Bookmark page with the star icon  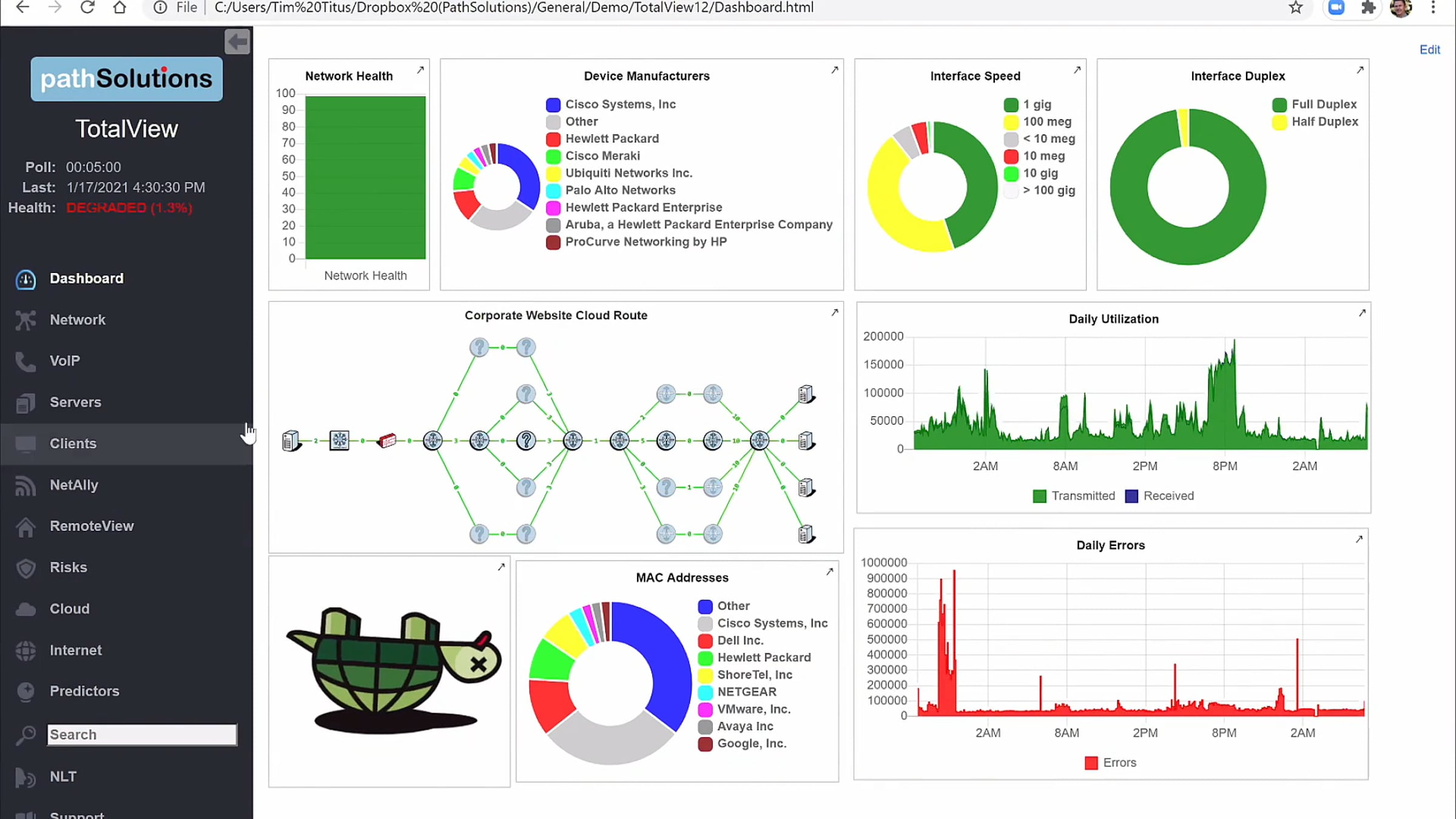(1296, 7)
